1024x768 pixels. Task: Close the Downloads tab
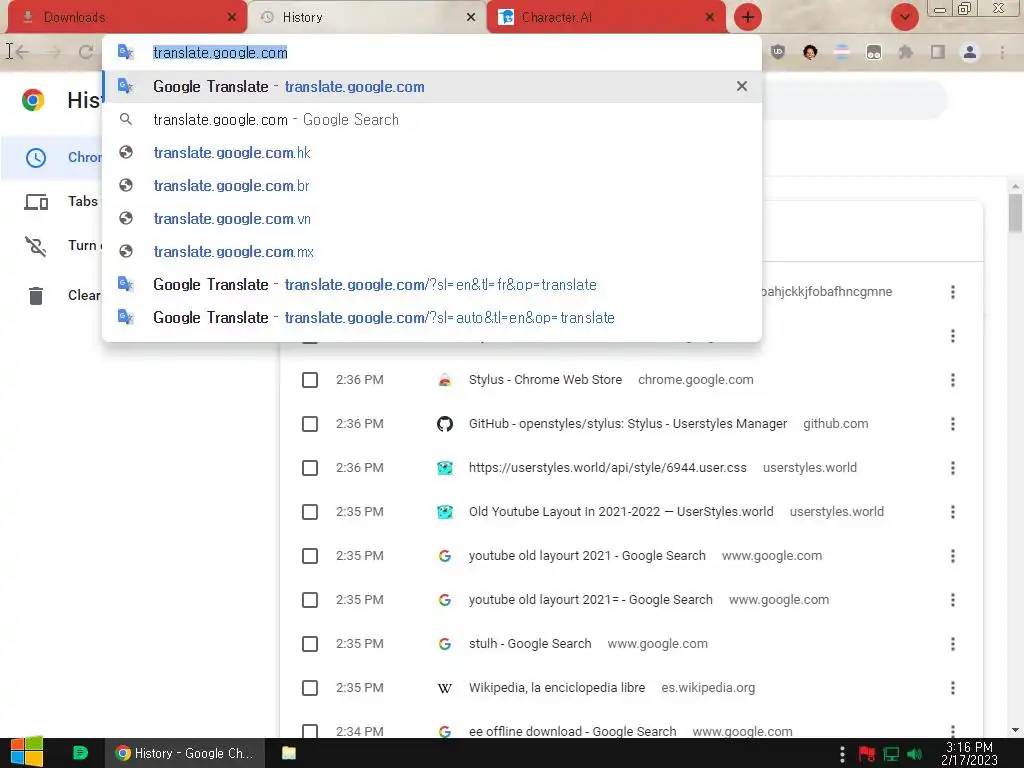231,18
